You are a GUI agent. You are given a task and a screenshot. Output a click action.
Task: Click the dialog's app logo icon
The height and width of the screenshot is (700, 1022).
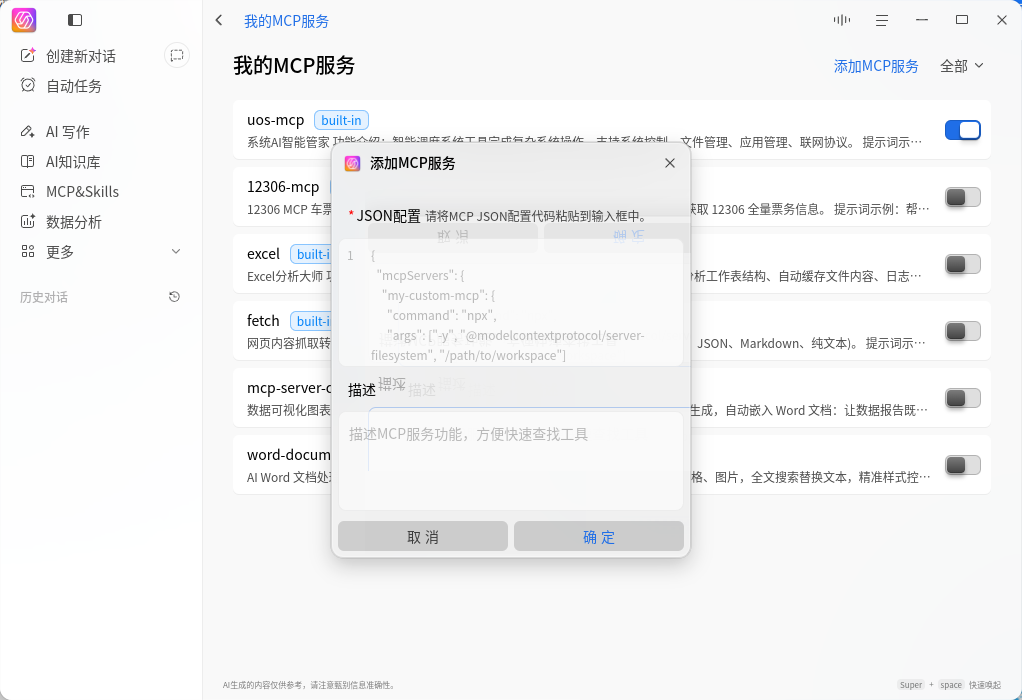(353, 164)
